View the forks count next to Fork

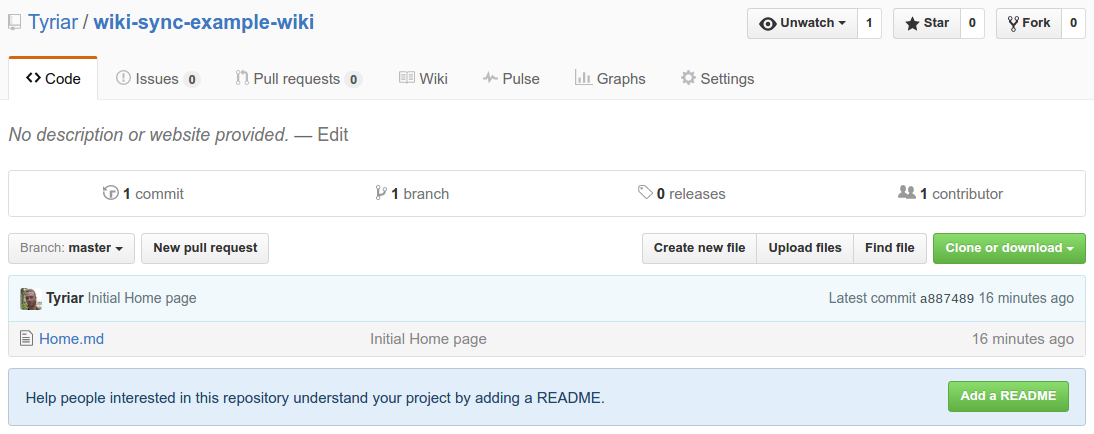[1074, 23]
